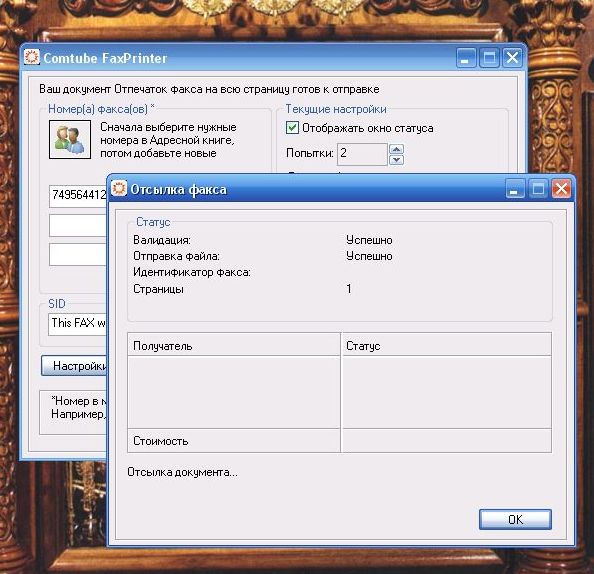The width and height of the screenshot is (594, 574).
Task: Click the Текущие настройки group label
Action: point(336,109)
